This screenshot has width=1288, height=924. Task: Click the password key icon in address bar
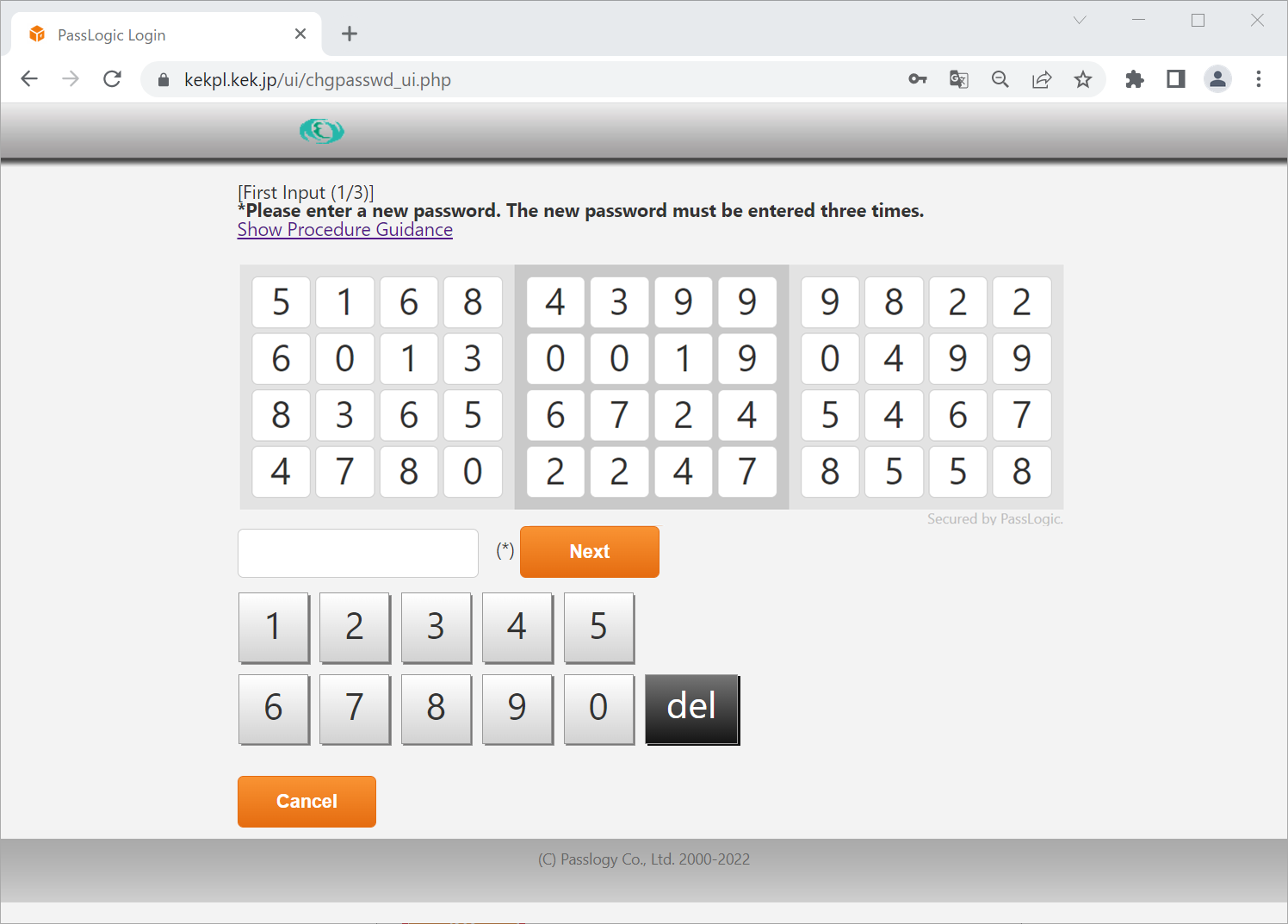tap(917, 78)
